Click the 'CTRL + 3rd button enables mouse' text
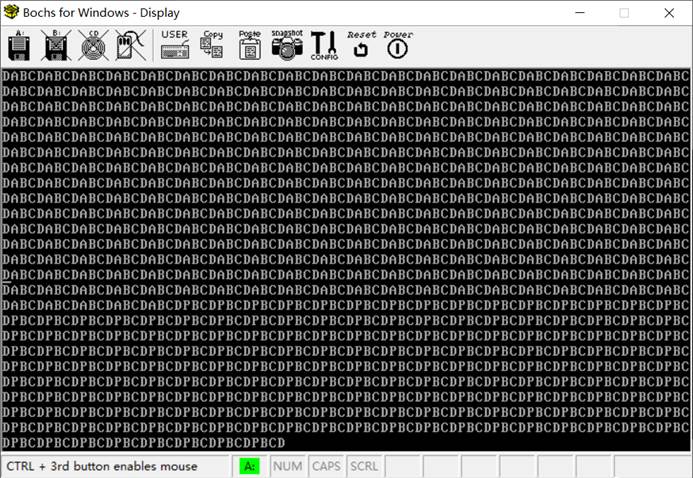This screenshot has height=478, width=693. tap(102, 466)
